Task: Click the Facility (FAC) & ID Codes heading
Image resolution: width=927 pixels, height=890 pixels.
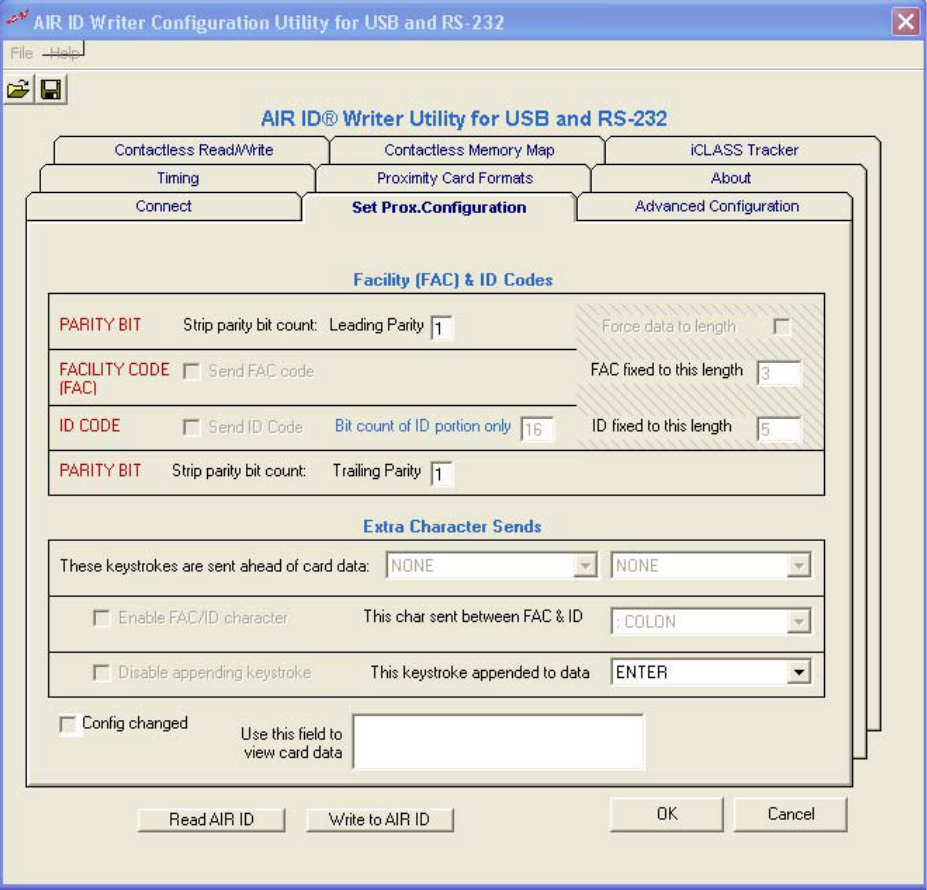Action: (x=453, y=280)
